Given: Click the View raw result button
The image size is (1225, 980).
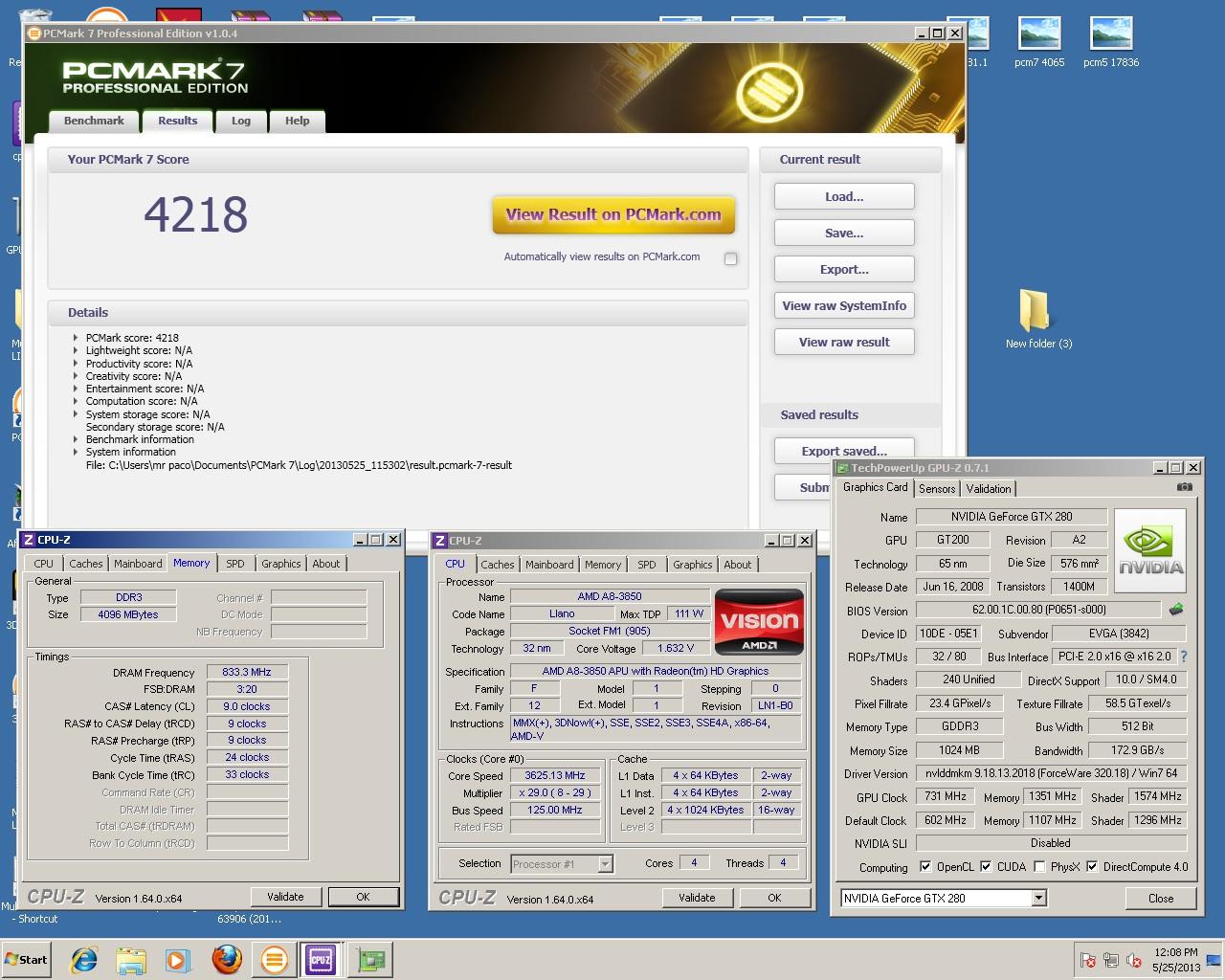Looking at the screenshot, I should 844,342.
